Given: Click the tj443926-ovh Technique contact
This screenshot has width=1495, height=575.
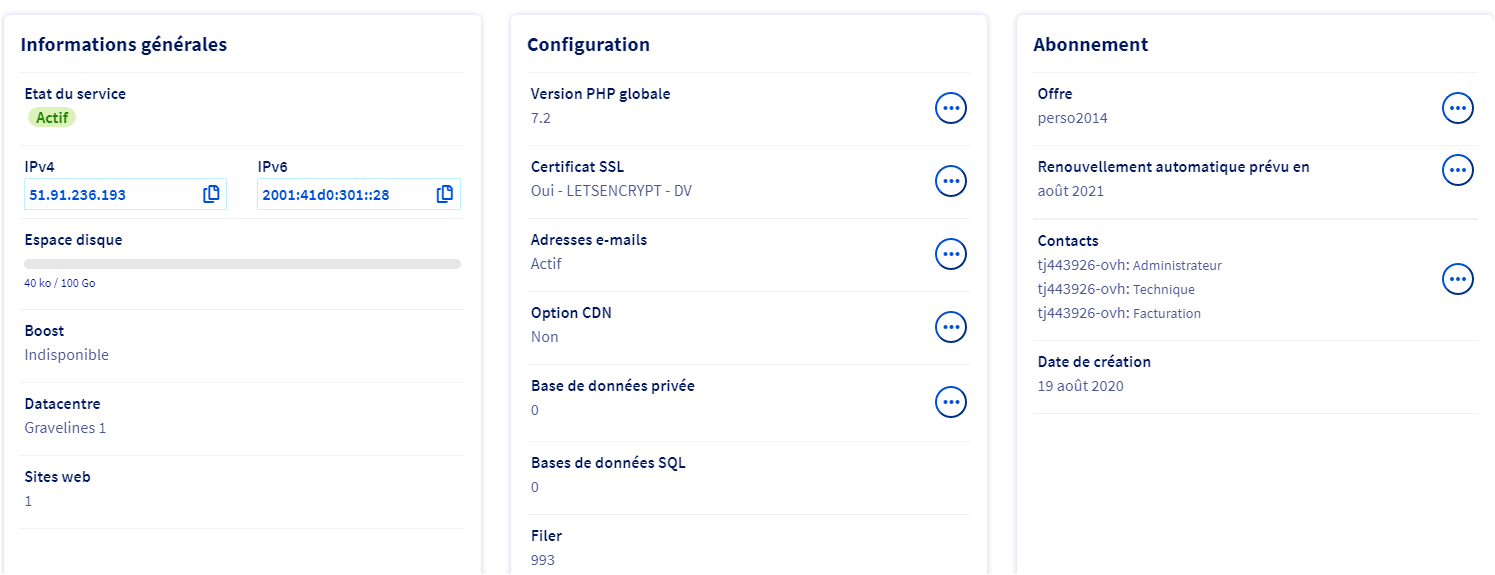Looking at the screenshot, I should coord(1116,290).
